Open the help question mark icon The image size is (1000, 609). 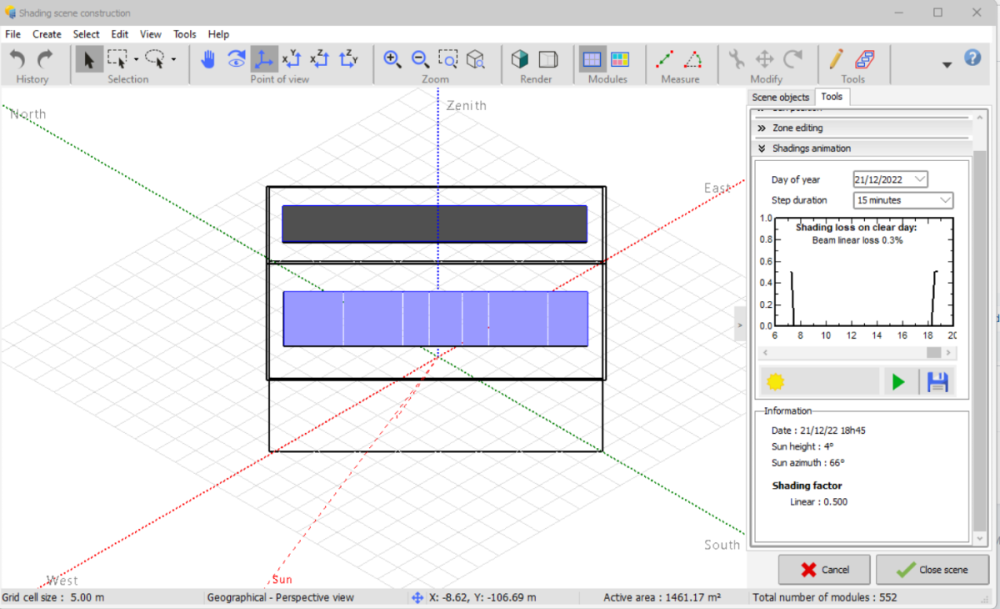(972, 58)
